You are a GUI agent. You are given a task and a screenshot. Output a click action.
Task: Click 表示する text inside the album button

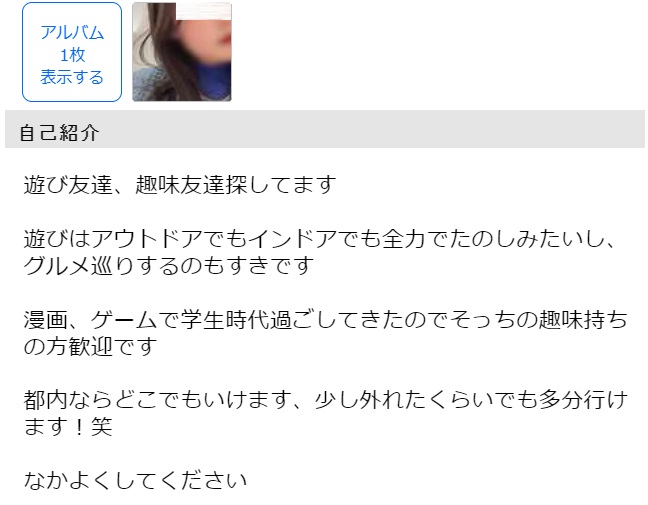[x=72, y=77]
